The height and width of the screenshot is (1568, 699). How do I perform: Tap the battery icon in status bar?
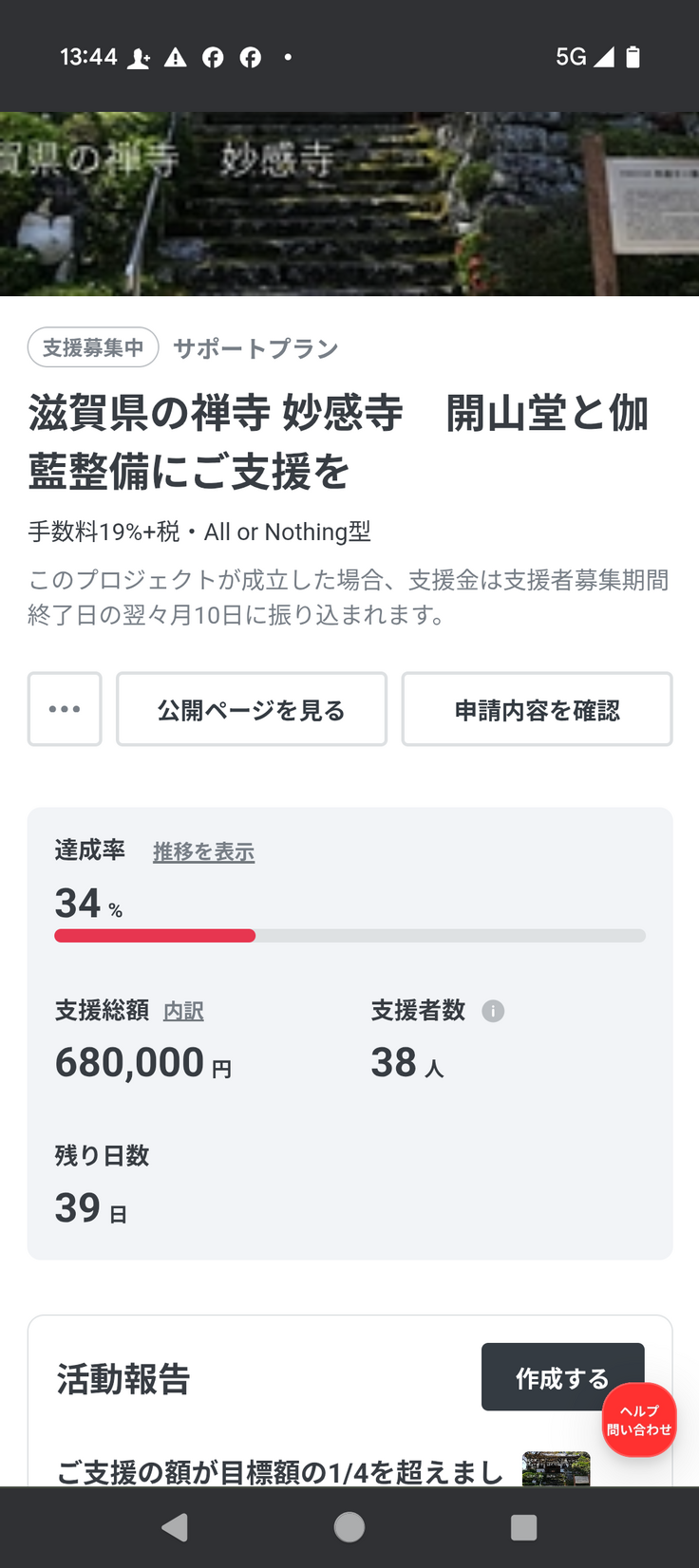(633, 57)
